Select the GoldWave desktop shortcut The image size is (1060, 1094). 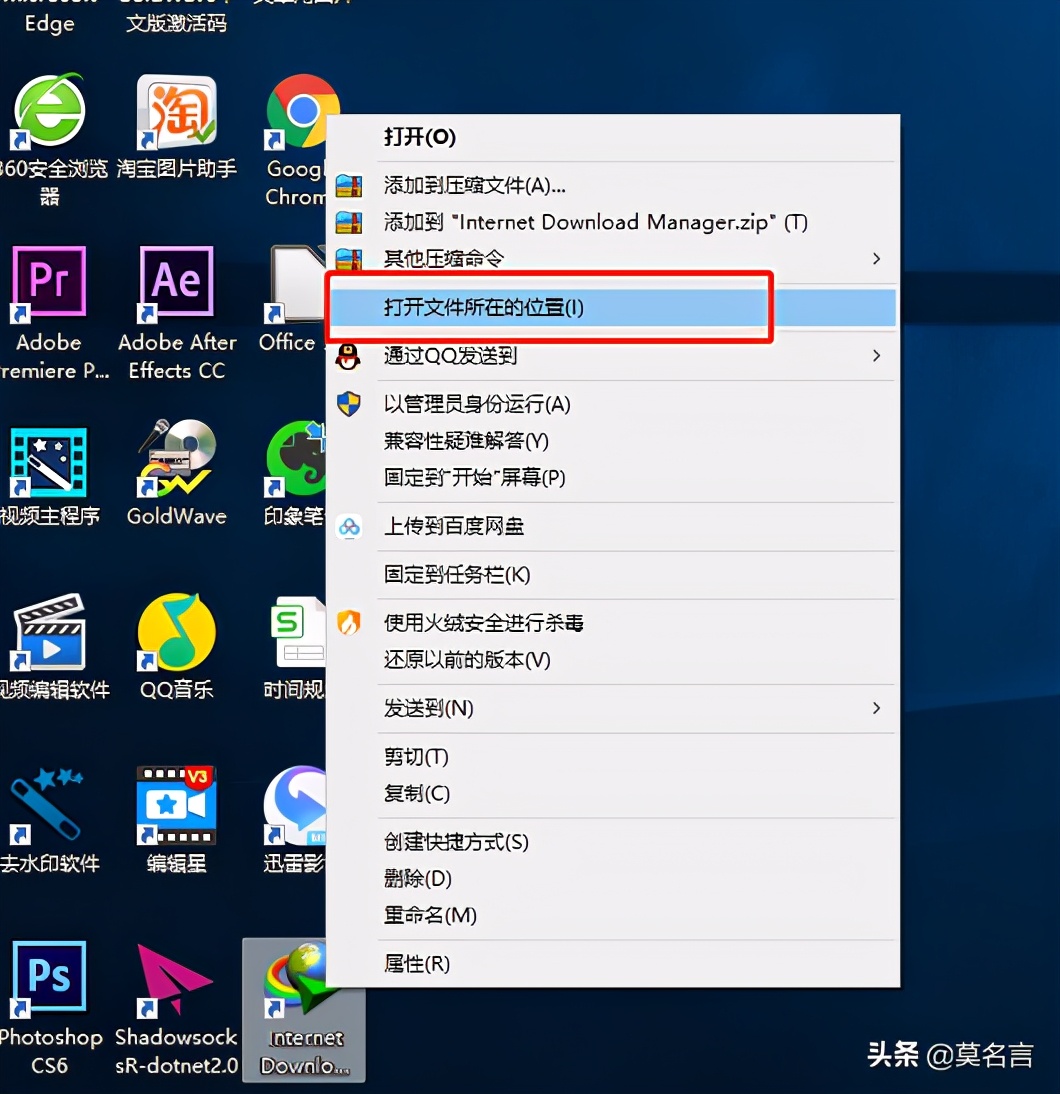coord(177,458)
